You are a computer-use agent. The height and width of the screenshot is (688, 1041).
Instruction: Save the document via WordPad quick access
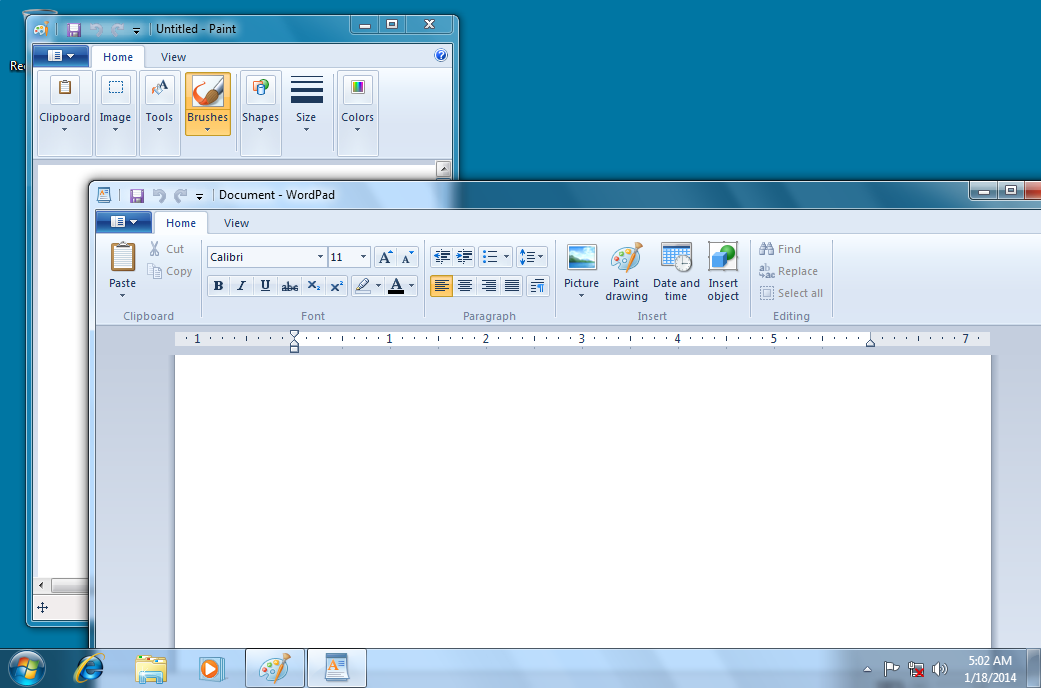(x=137, y=195)
